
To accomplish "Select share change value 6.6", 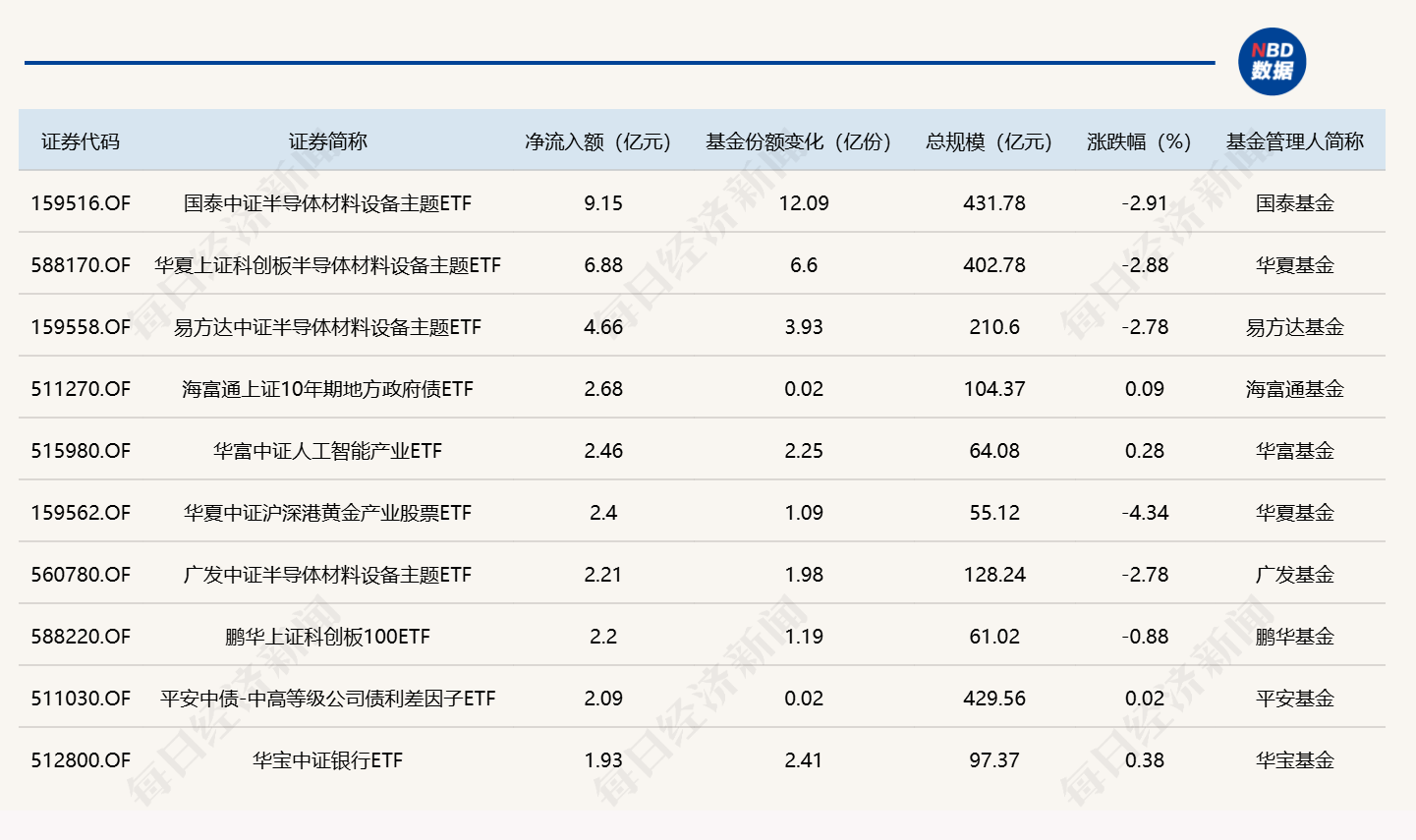I will pos(804,265).
